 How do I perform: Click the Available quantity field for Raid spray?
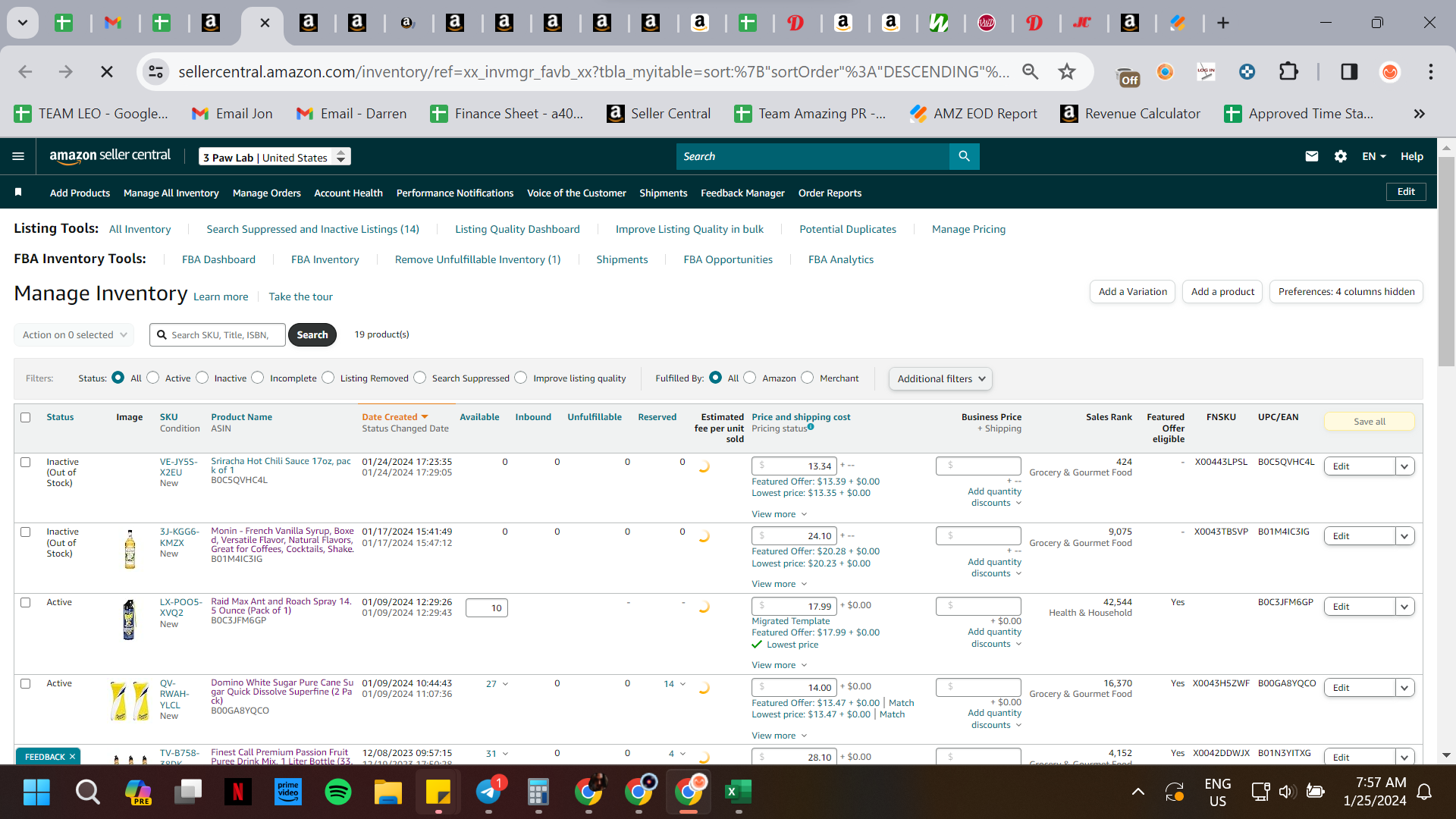486,607
